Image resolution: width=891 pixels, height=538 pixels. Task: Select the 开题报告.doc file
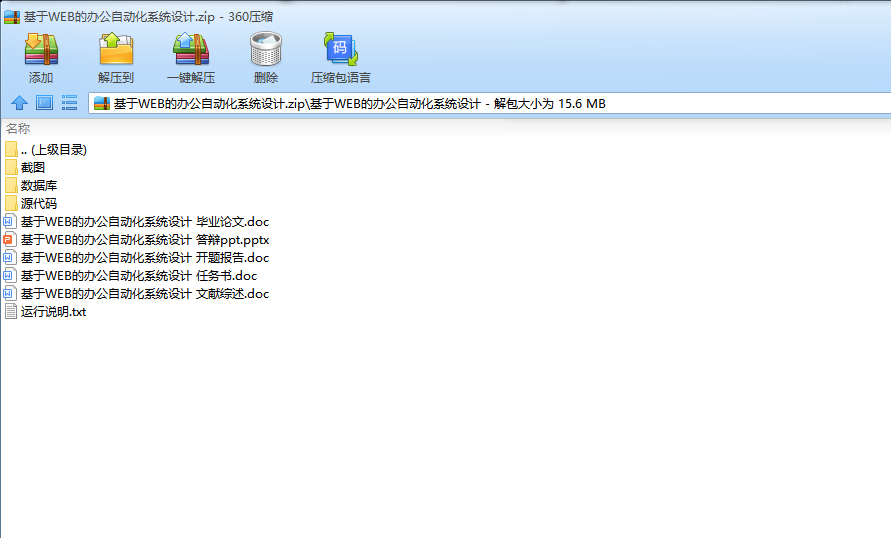[136, 257]
